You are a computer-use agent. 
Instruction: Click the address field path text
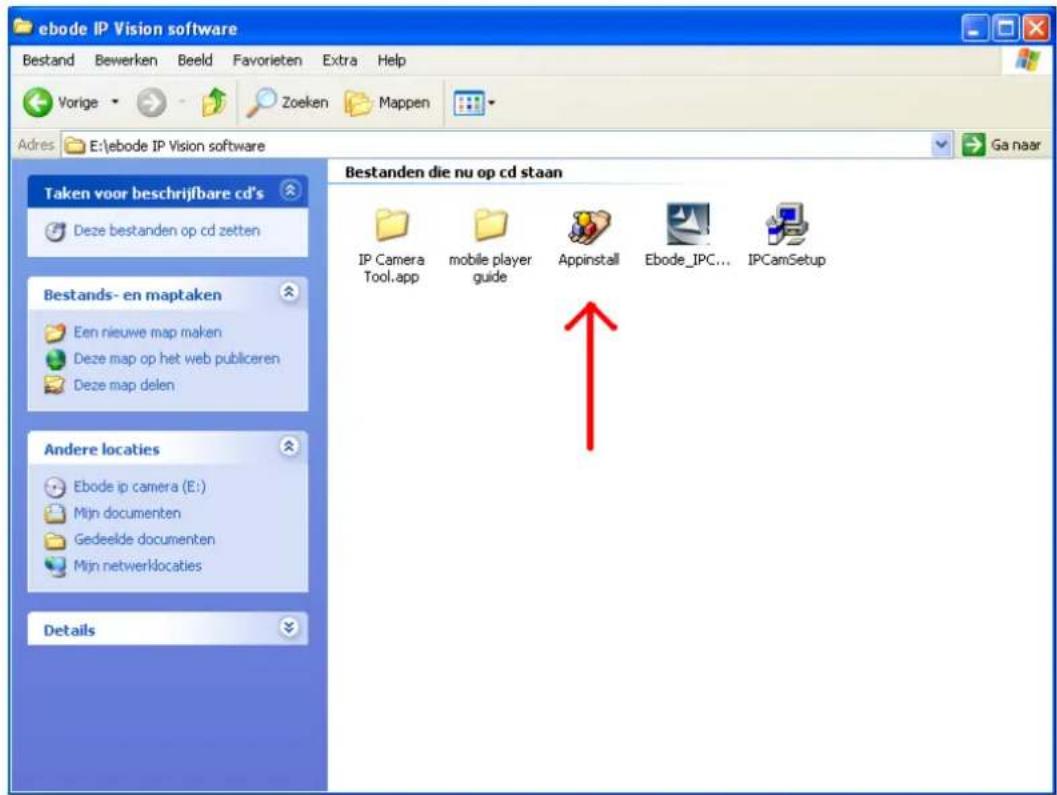(177, 146)
